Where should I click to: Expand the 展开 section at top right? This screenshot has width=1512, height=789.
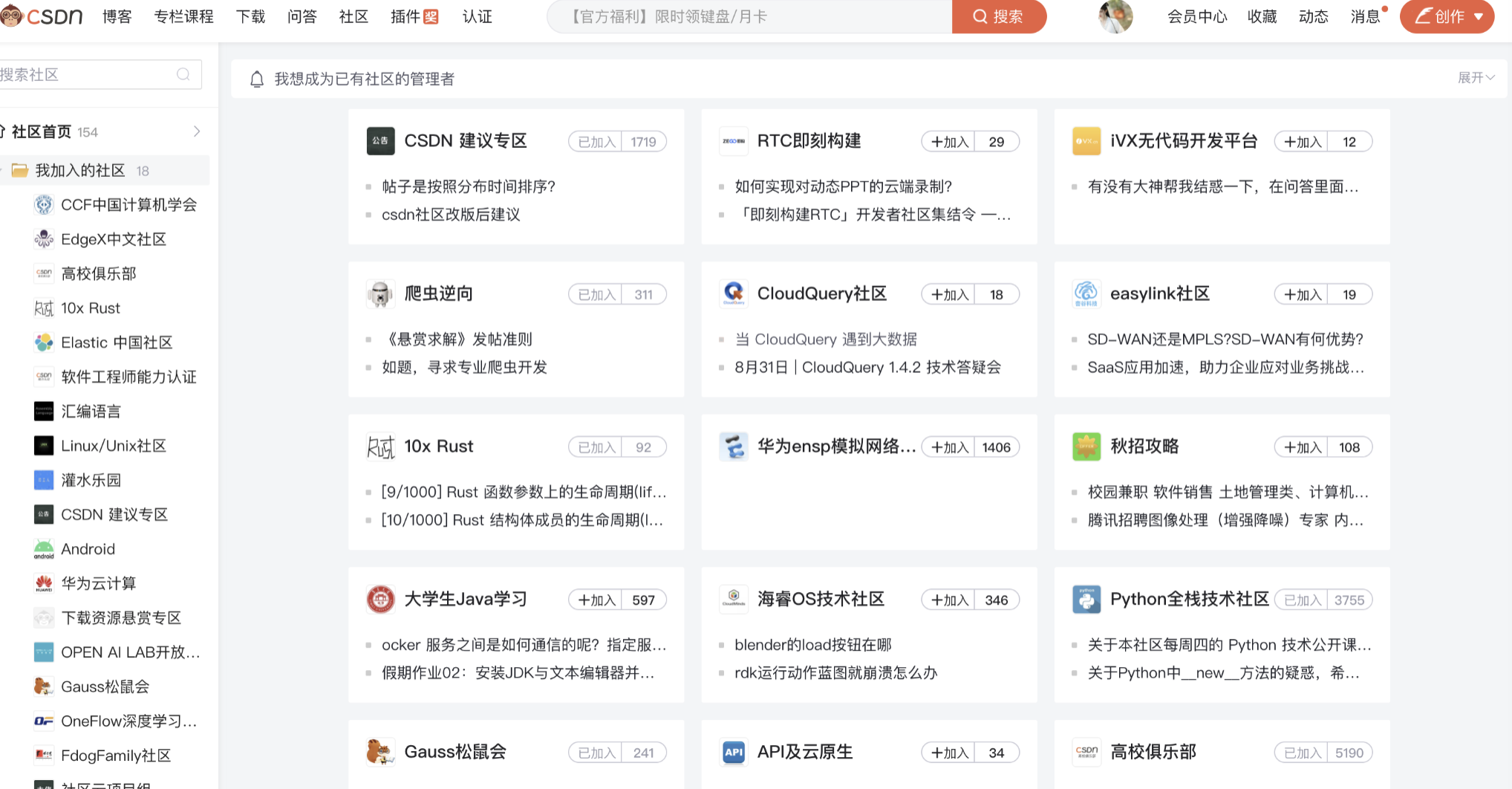[1476, 77]
